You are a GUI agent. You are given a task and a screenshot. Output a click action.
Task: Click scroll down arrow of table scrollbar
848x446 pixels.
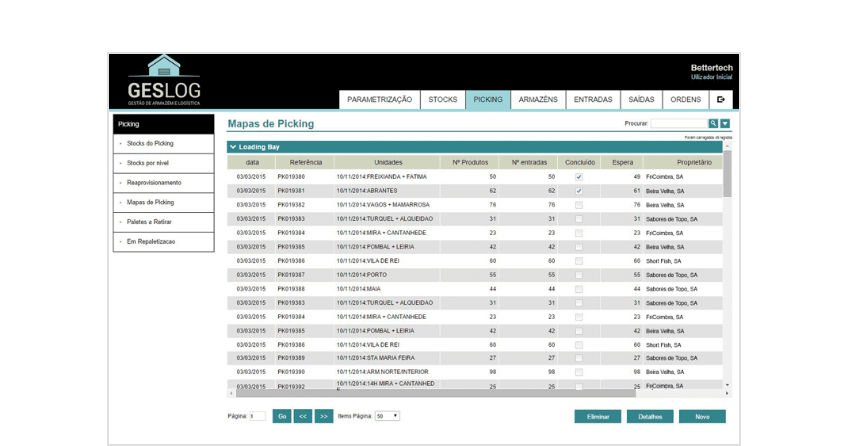[x=727, y=384]
